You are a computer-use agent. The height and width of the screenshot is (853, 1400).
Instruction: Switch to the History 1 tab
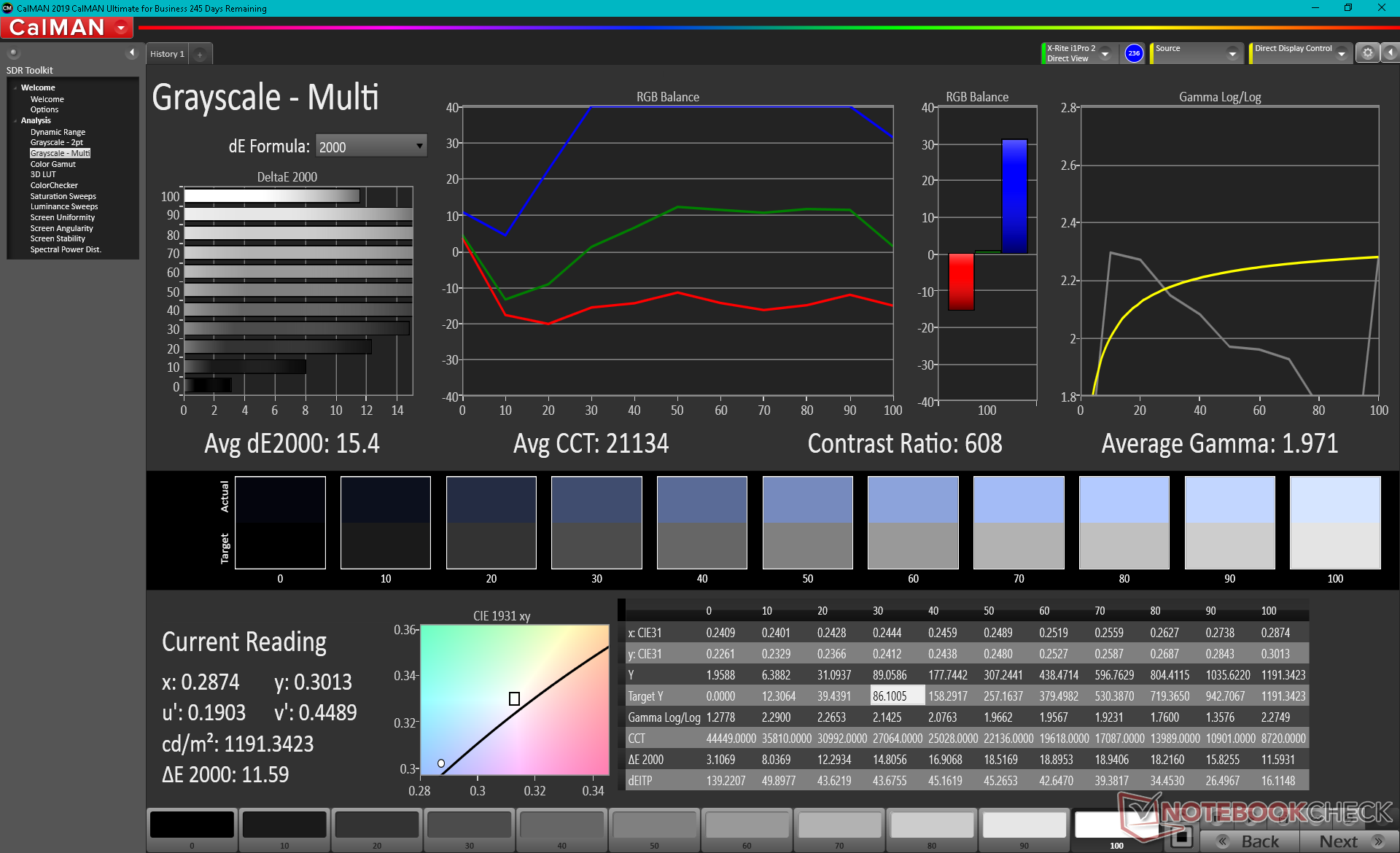point(167,54)
